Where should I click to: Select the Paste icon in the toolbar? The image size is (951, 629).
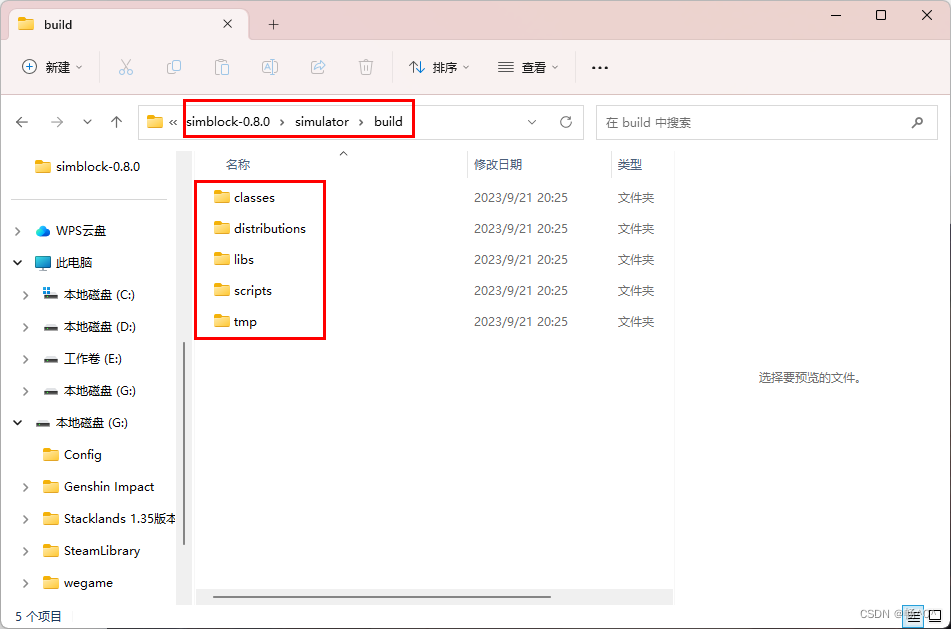click(221, 67)
